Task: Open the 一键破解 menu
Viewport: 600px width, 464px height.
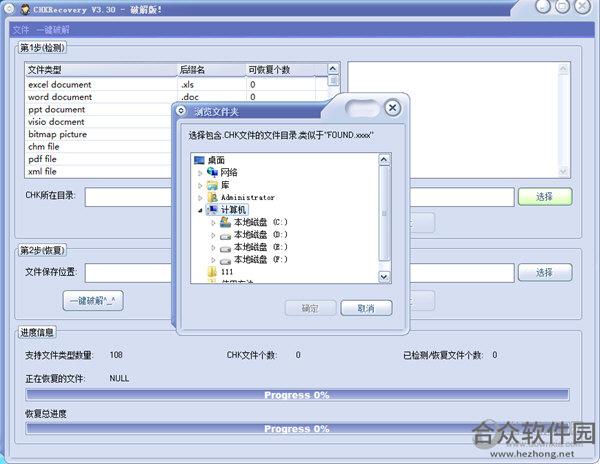Action: tap(53, 30)
